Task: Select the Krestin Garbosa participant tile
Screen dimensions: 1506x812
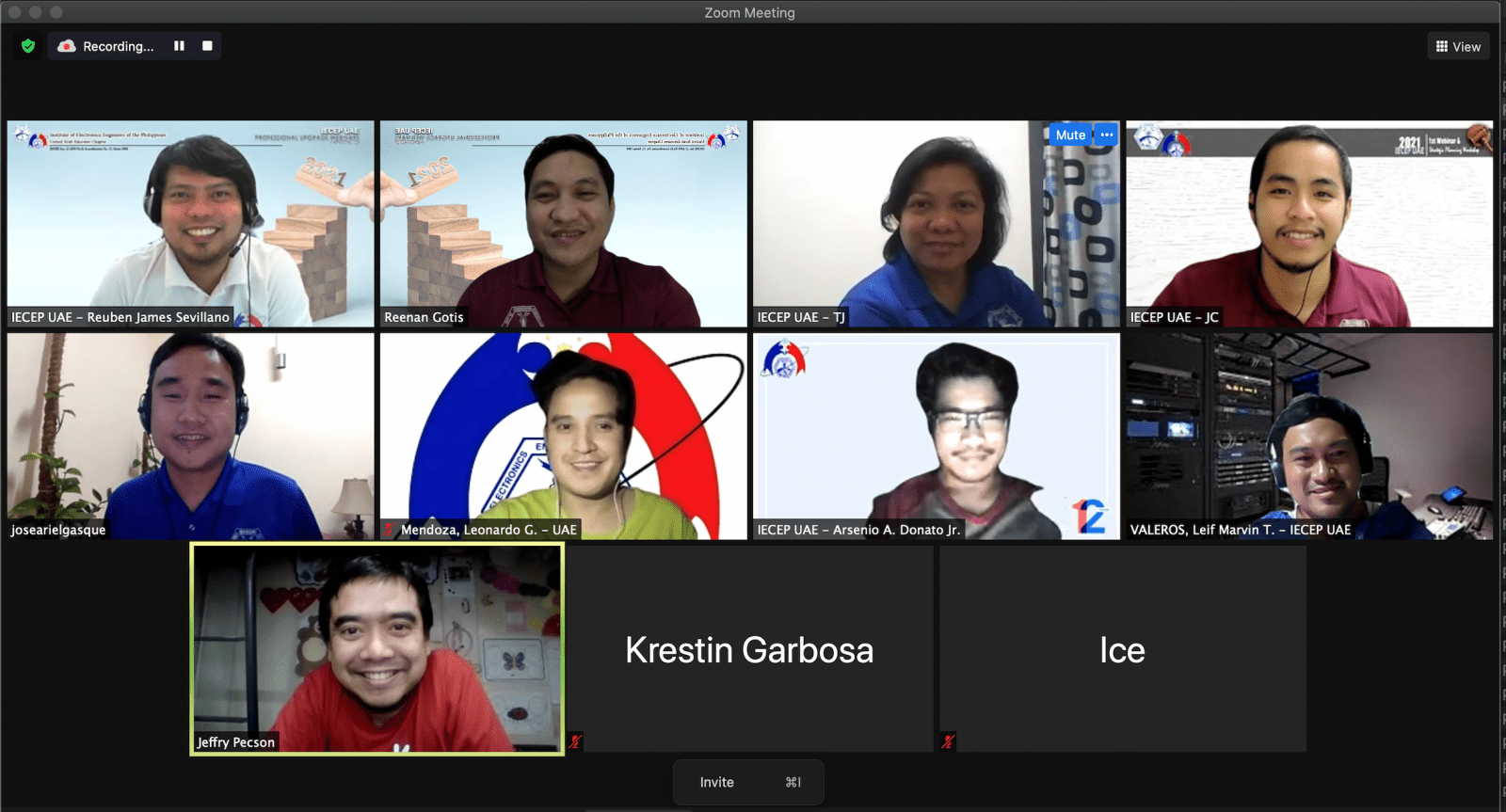Action: 750,648
